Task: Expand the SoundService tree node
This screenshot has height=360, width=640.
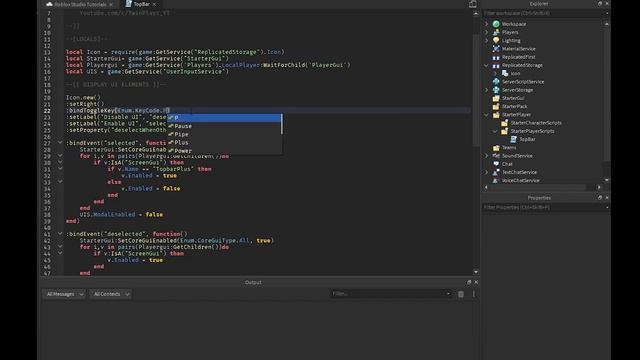Action: click(487, 156)
